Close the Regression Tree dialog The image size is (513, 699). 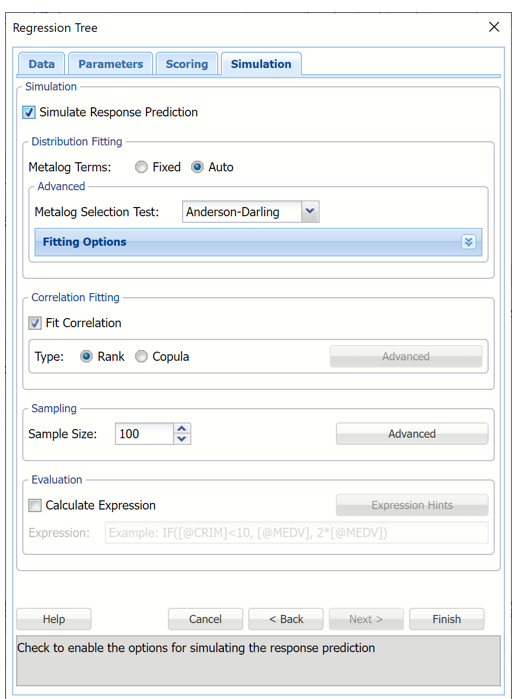point(494,27)
